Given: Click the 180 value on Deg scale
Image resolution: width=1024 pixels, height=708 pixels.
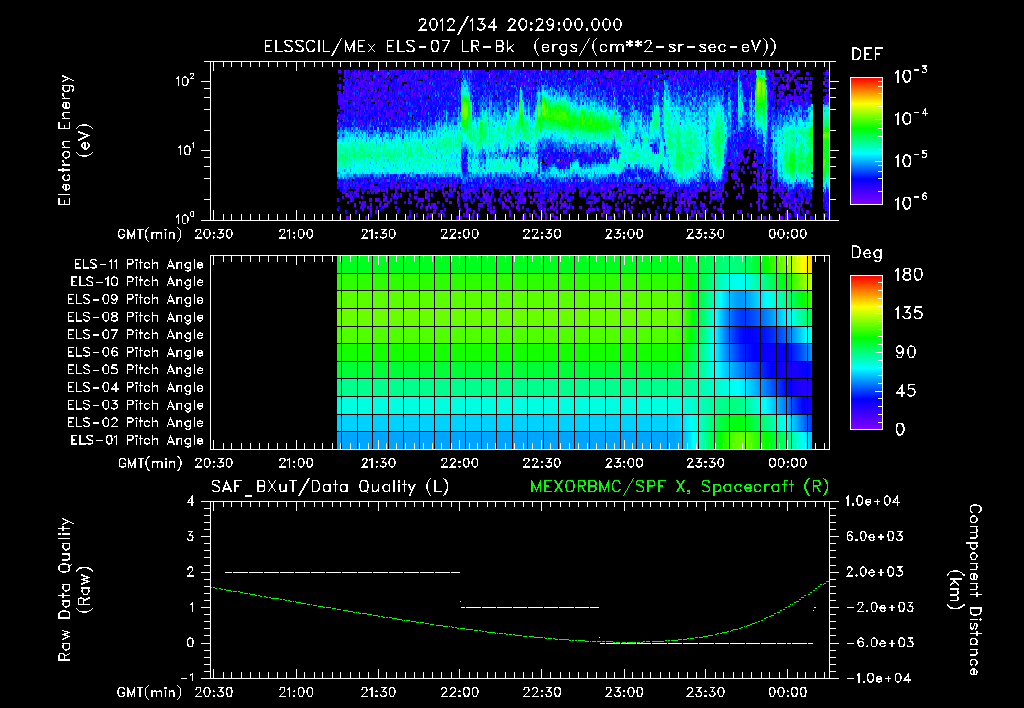Looking at the screenshot, I should (x=908, y=275).
